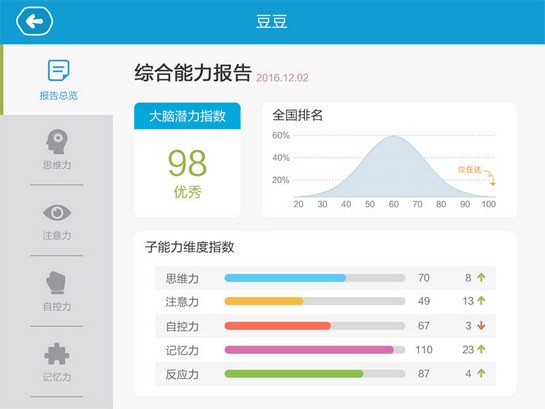Screen dimensions: 545x409
Task: Click the orange 你在这 marker arrow
Action: coord(490,178)
